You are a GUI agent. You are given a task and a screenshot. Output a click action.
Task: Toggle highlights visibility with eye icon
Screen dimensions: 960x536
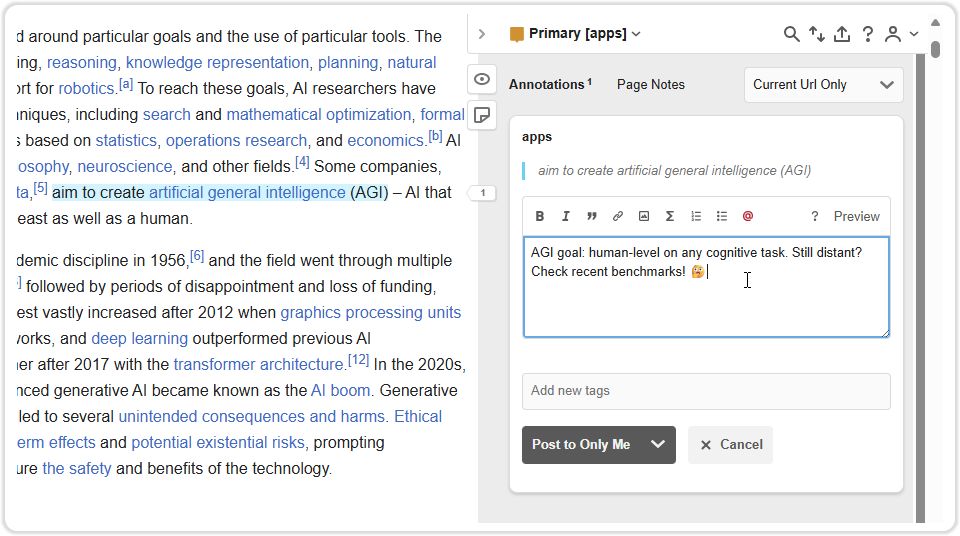click(482, 79)
